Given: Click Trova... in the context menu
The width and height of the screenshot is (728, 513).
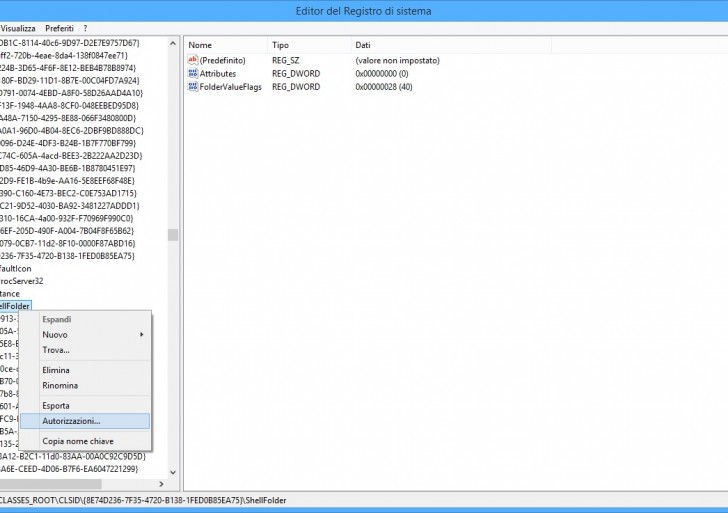Looking at the screenshot, I should (56, 350).
